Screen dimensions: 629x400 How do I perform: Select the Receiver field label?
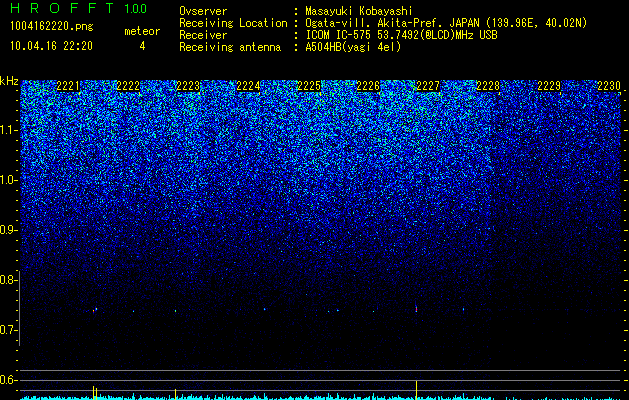click(x=203, y=35)
